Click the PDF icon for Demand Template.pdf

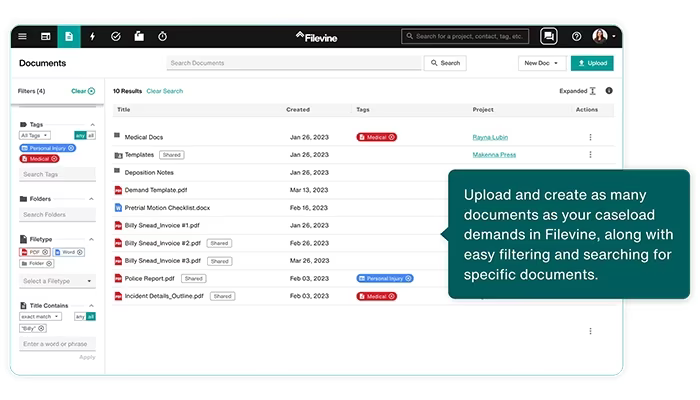point(118,190)
